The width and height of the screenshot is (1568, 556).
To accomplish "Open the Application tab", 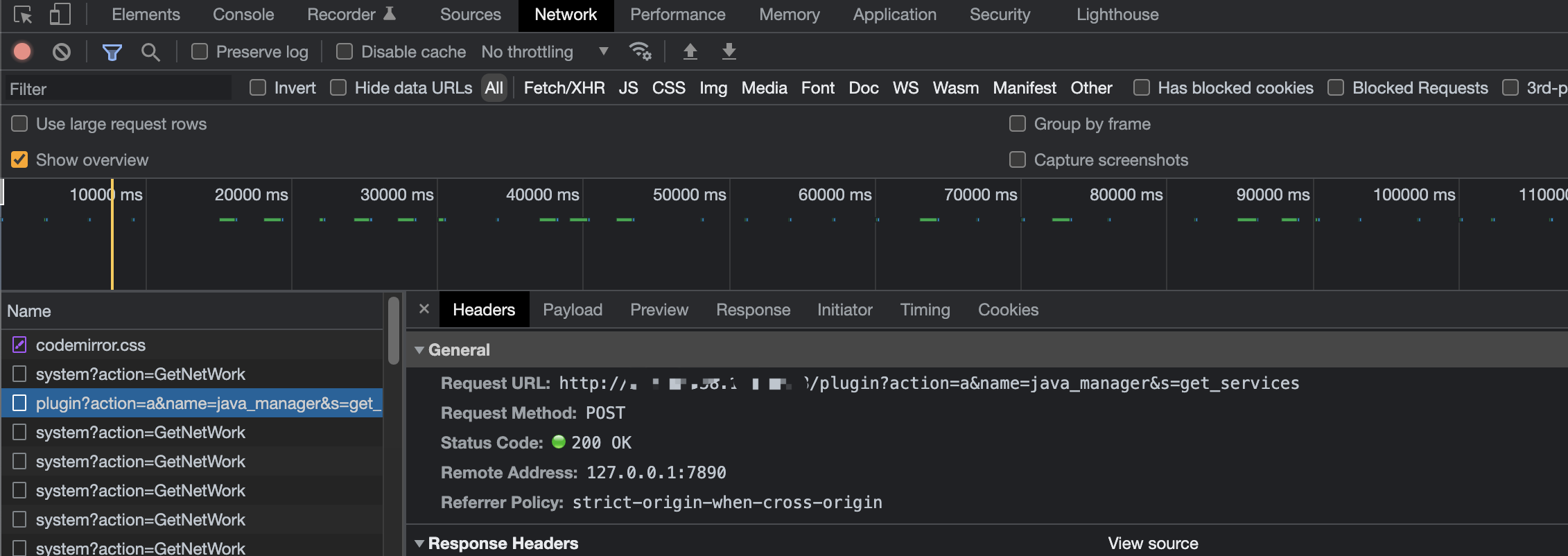I will click(895, 15).
